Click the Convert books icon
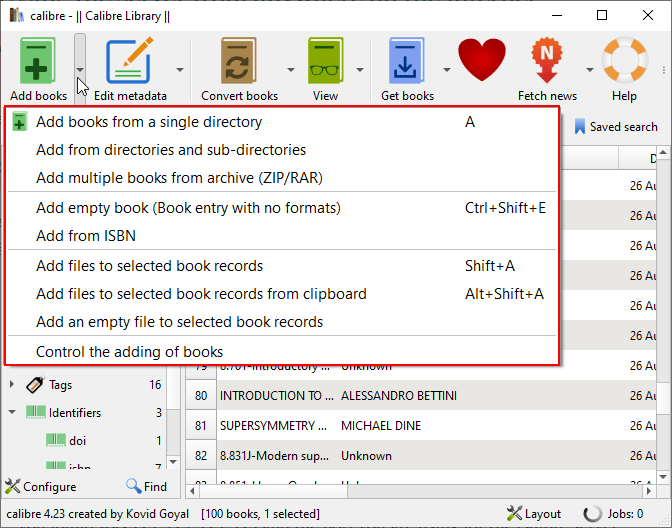672x528 pixels. (239, 61)
